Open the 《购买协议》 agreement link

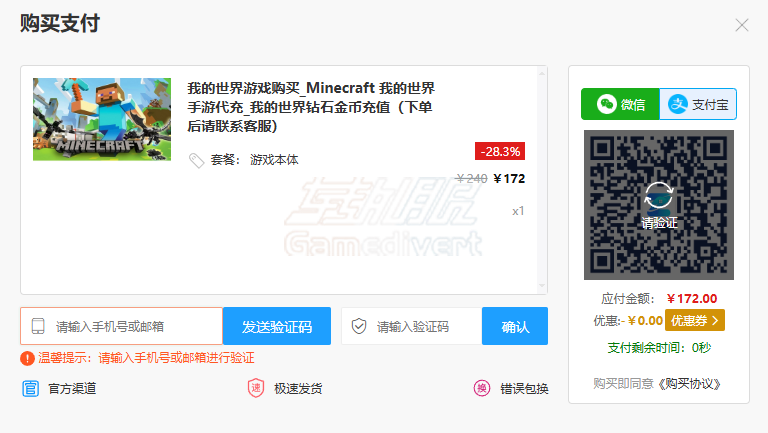click(x=688, y=384)
